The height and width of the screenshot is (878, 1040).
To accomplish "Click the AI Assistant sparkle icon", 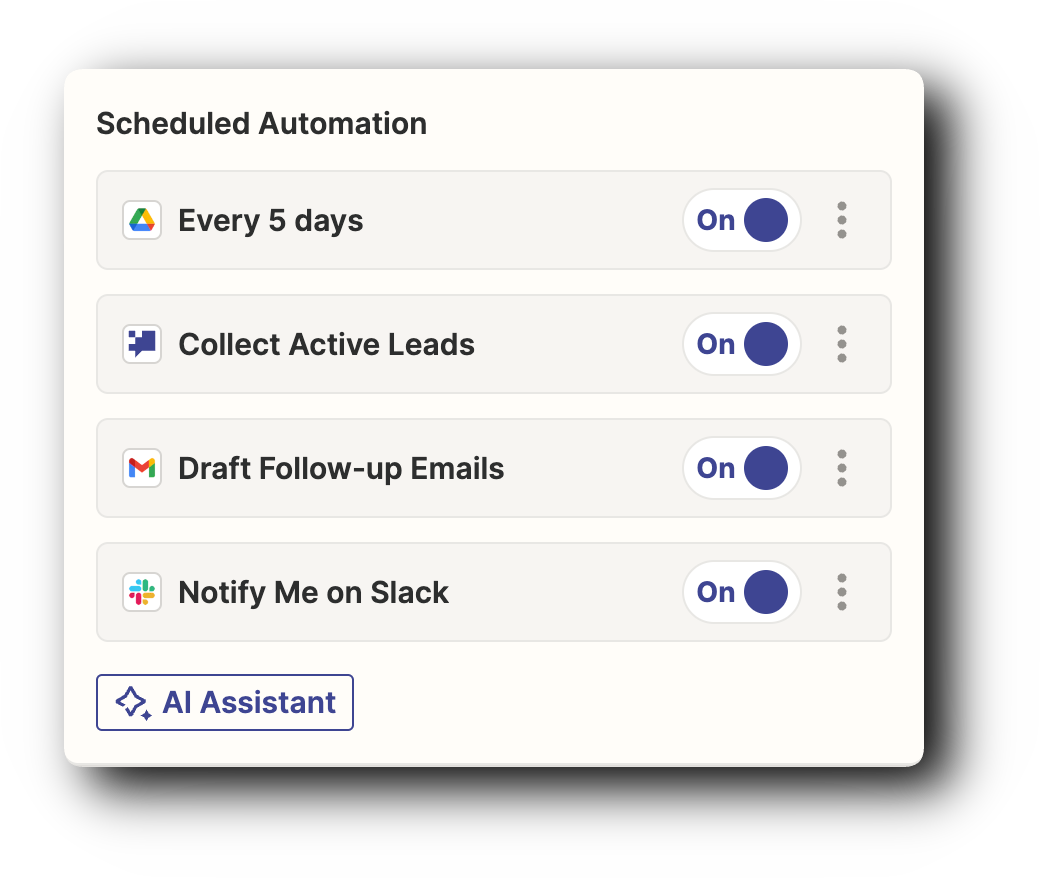I will pos(134,703).
